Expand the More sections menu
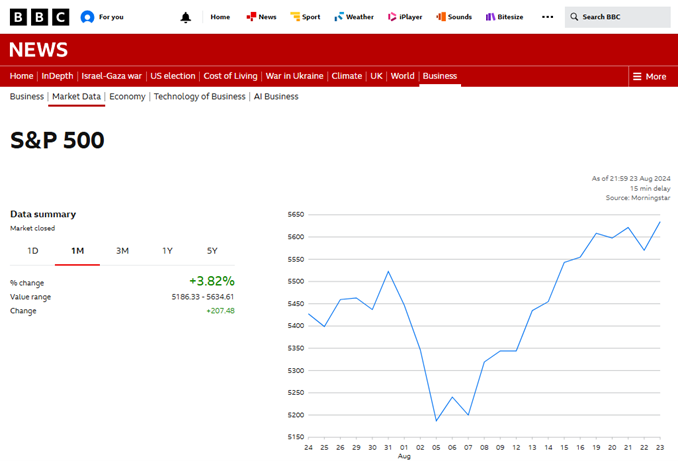The height and width of the screenshot is (461, 678). tap(649, 77)
